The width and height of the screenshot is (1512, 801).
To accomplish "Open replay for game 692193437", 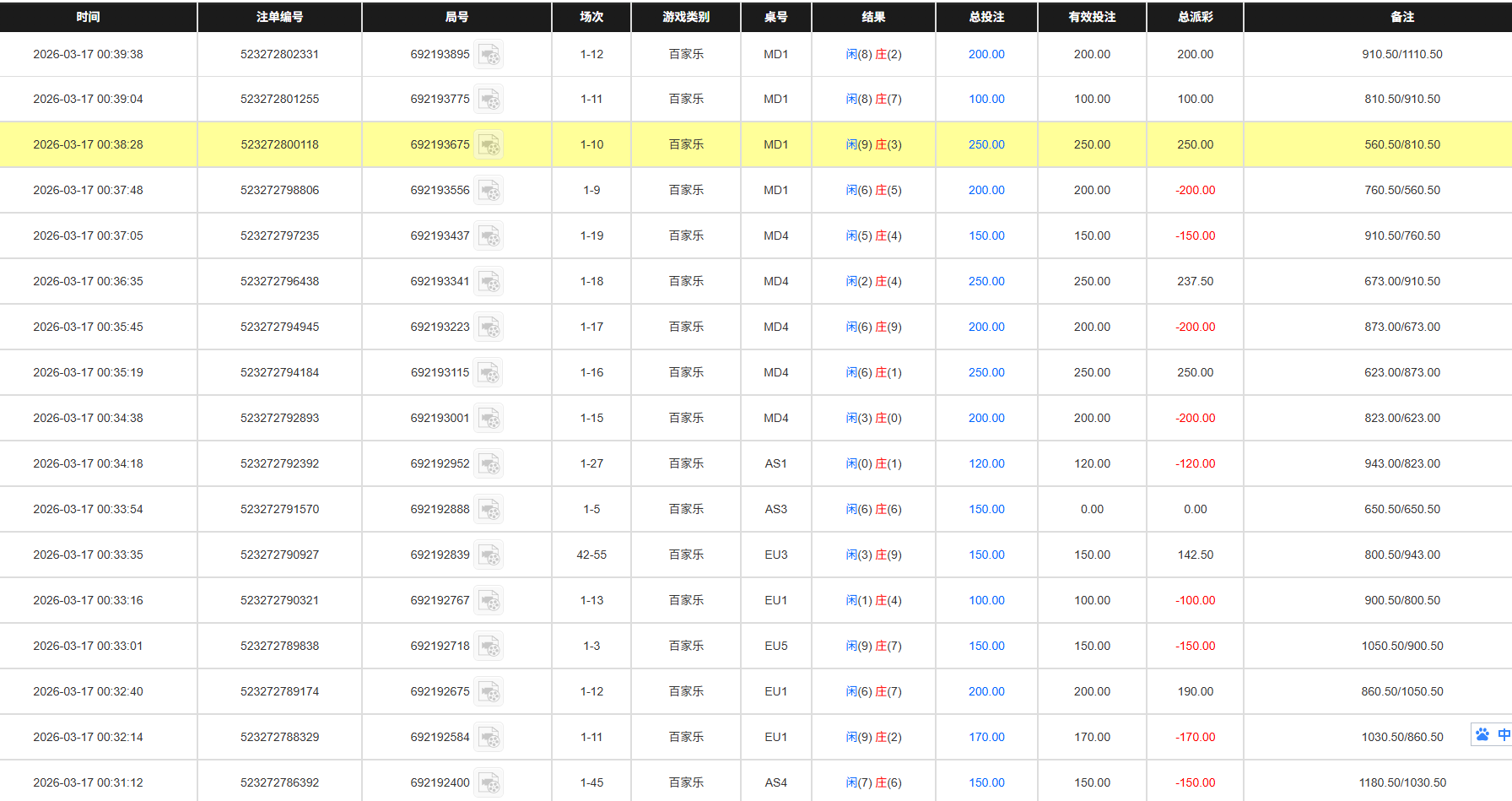I will 490,235.
